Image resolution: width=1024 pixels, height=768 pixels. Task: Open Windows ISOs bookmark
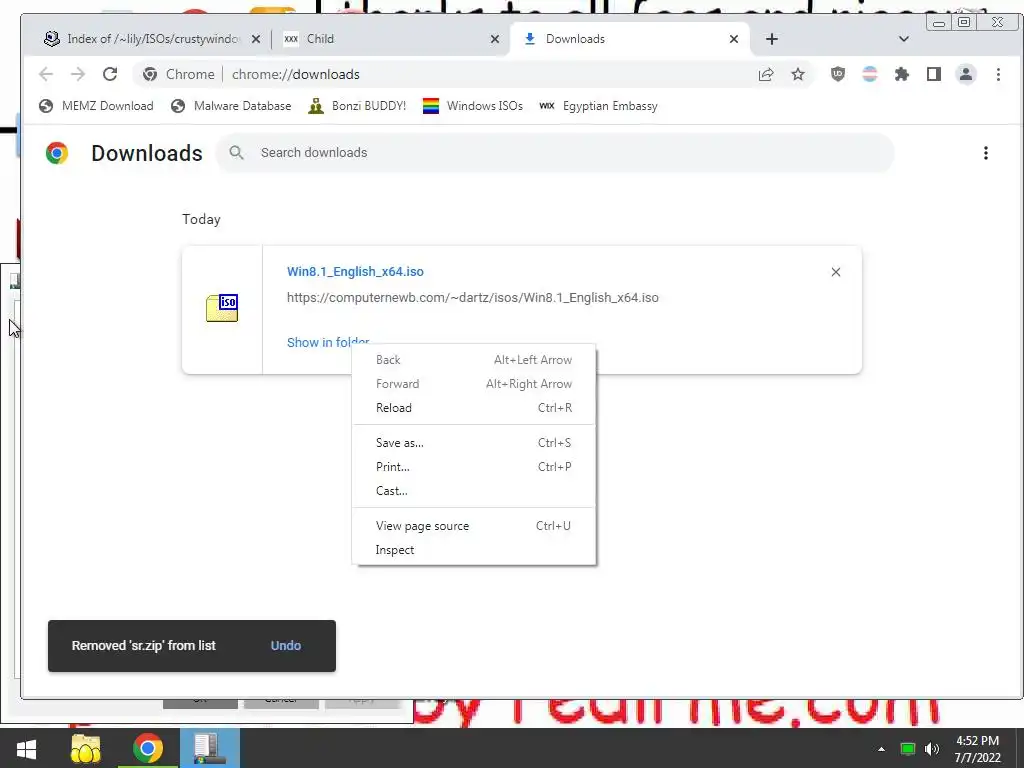(473, 106)
